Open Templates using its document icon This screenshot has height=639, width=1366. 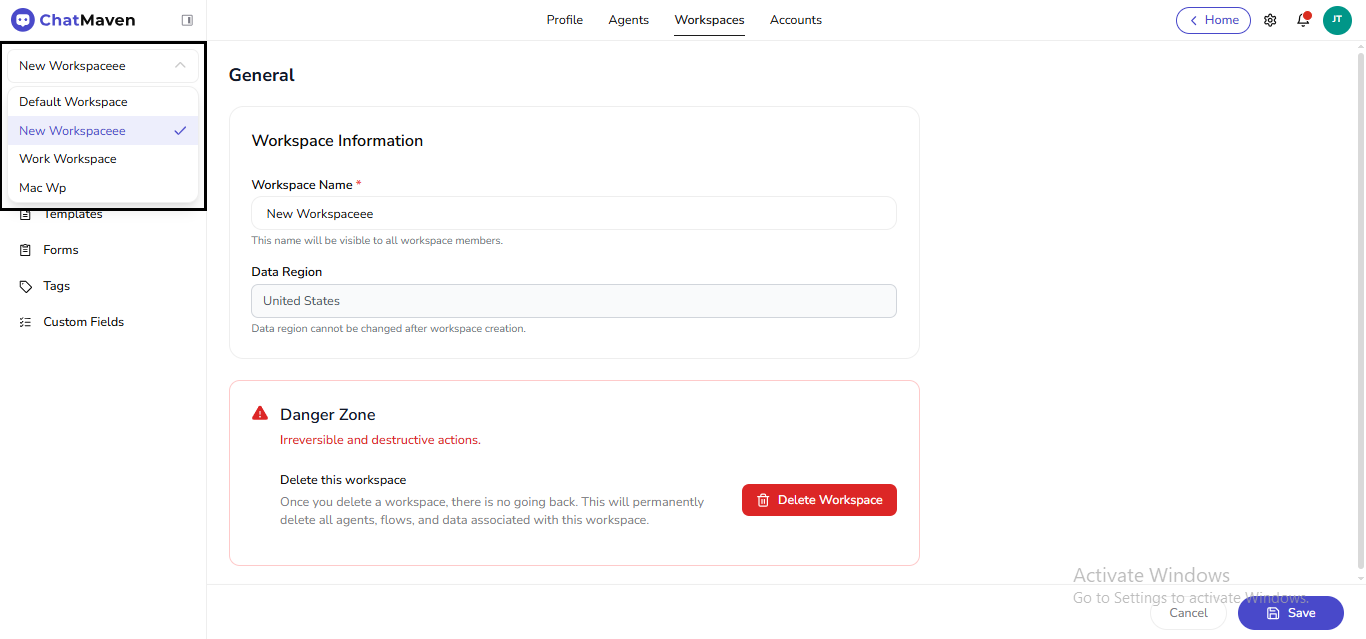point(26,213)
